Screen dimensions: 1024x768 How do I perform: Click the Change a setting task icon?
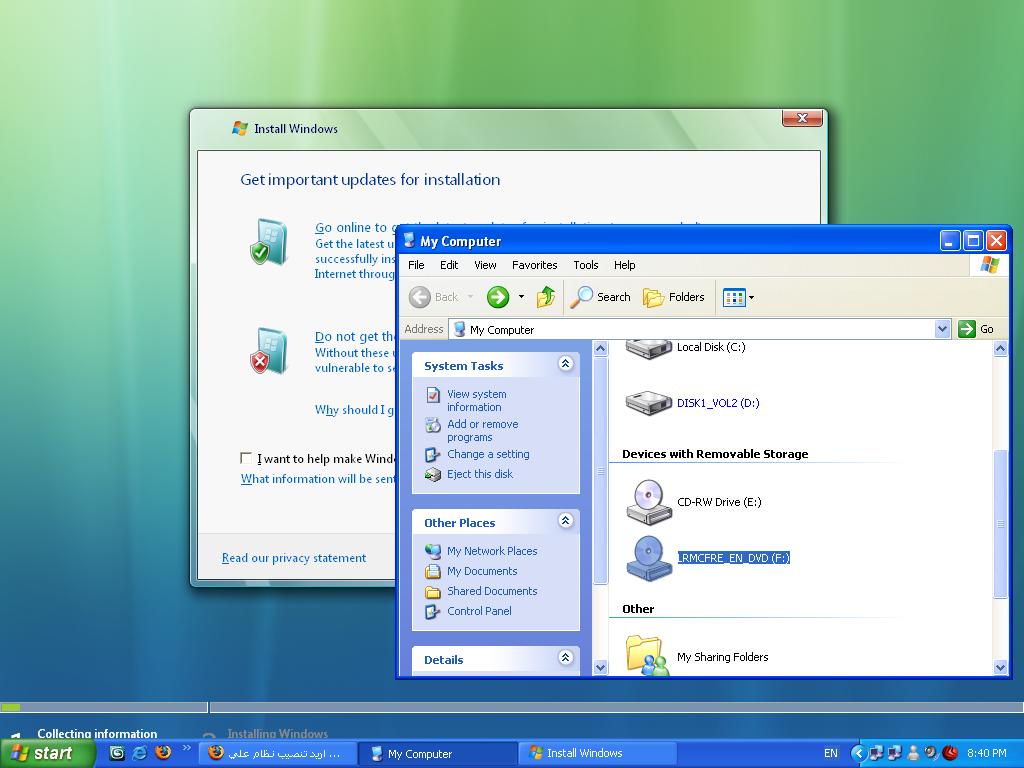pos(432,455)
